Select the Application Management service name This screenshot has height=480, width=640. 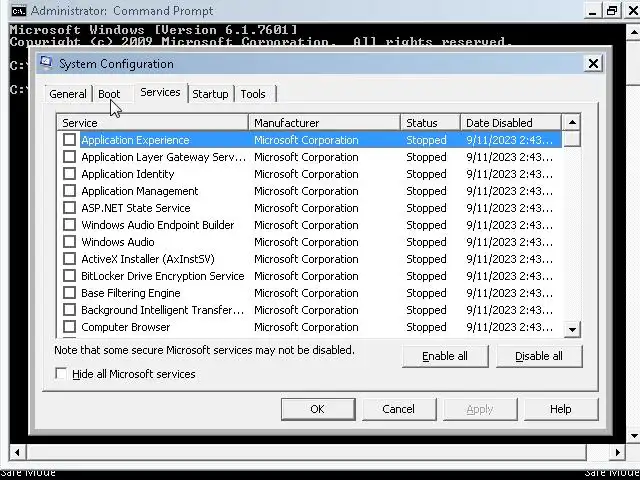140,191
